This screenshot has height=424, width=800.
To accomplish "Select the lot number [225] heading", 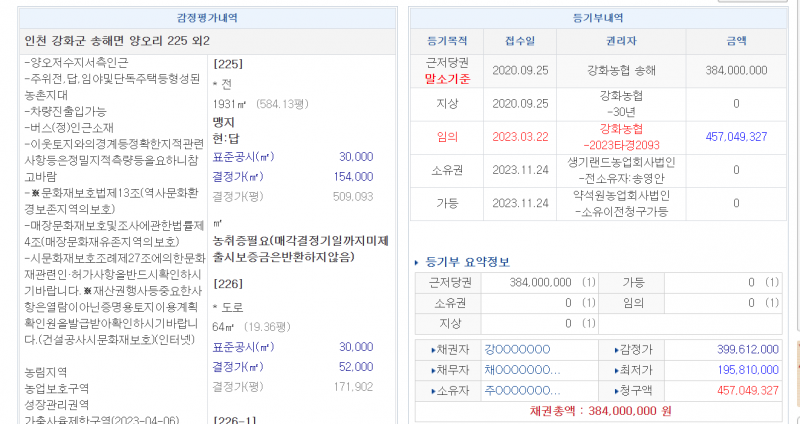I will click(x=228, y=64).
